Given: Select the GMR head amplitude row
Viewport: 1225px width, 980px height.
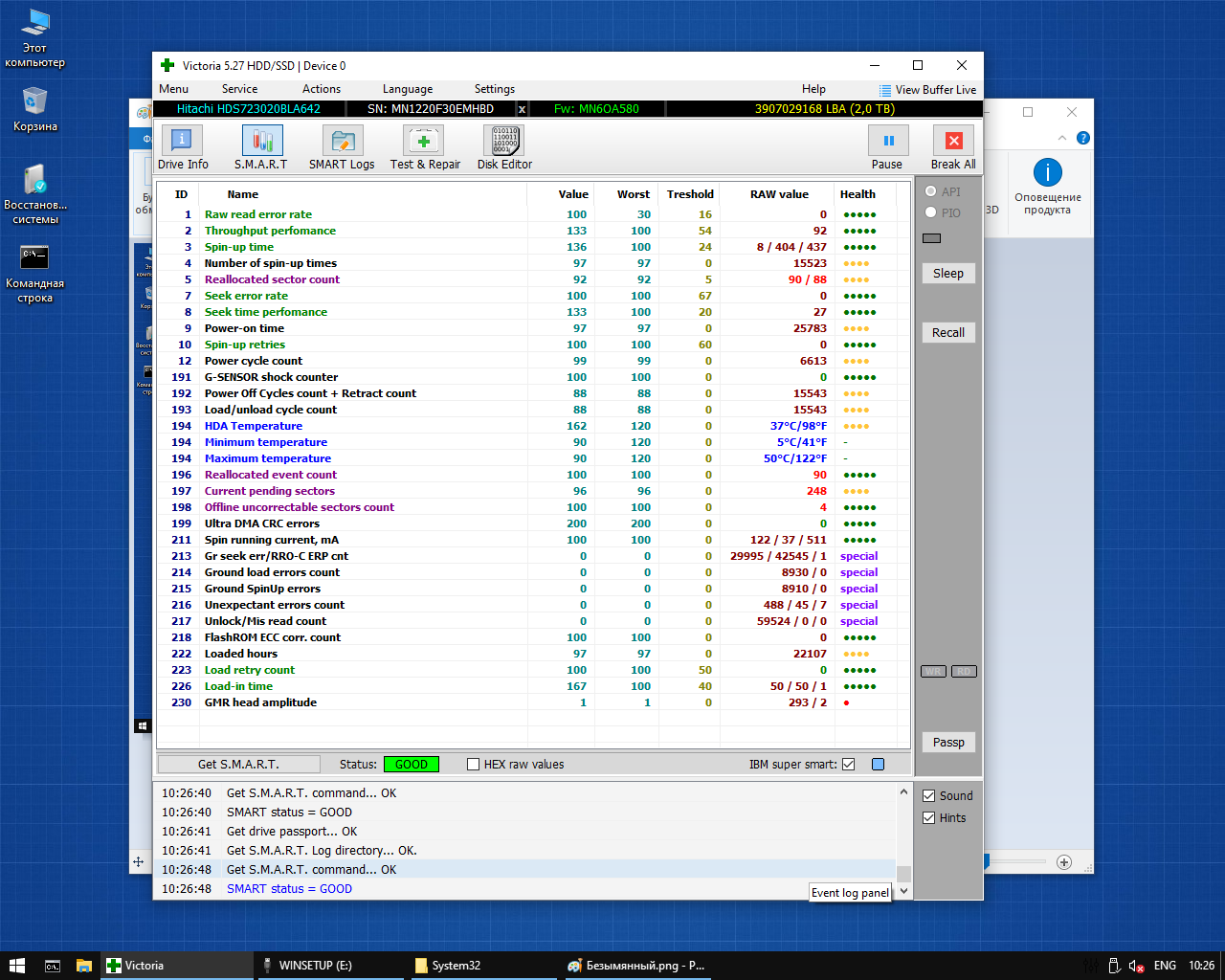Looking at the screenshot, I should click(x=533, y=702).
